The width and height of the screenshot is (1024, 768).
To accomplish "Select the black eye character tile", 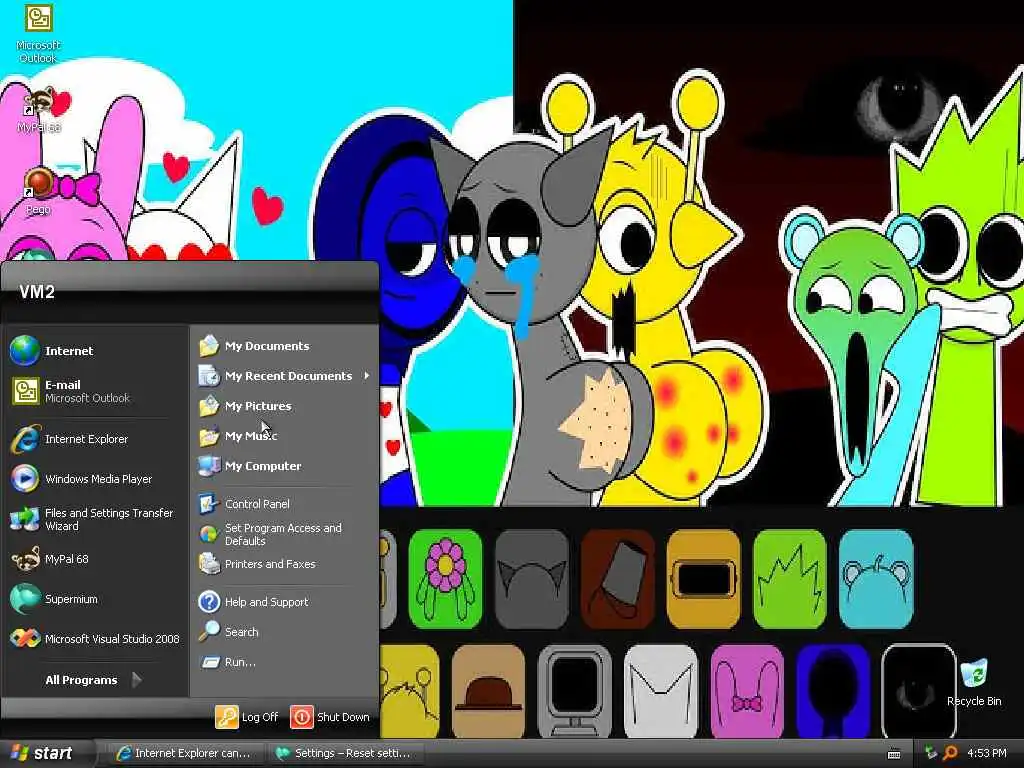I will pyautogui.click(x=919, y=692).
